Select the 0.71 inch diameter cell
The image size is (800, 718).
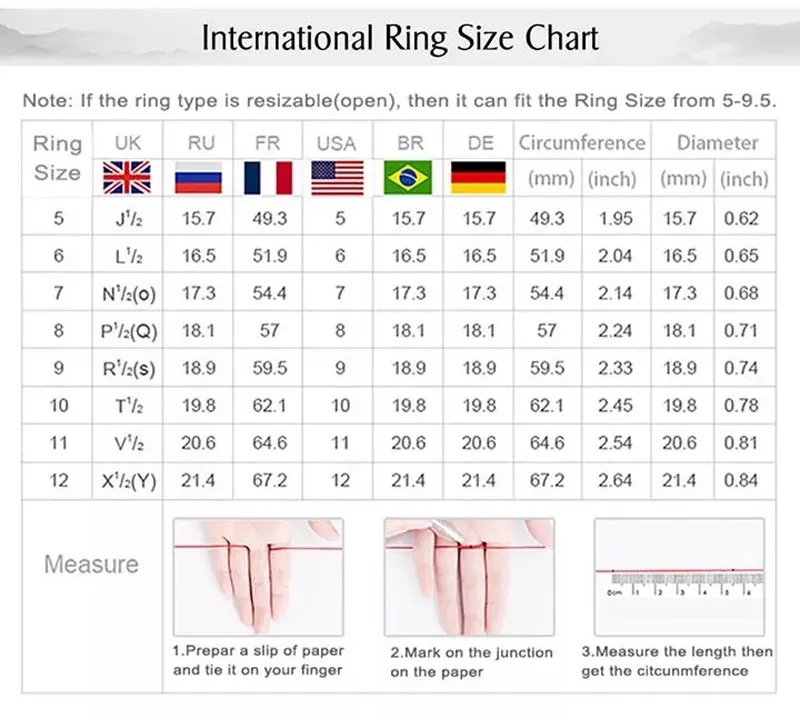tap(741, 331)
